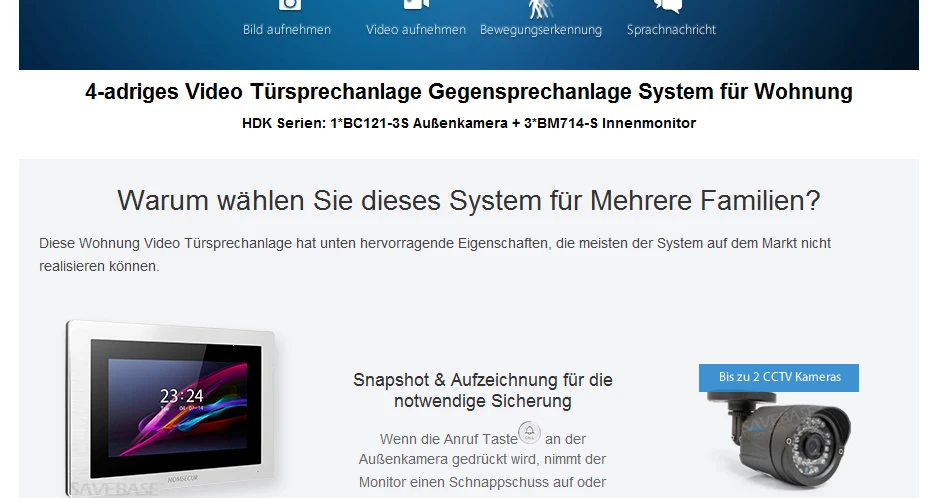
Task: Click the "Warum wählen Sie dieses System für Mehrere Familien?" heading
Action: pyautogui.click(x=469, y=200)
